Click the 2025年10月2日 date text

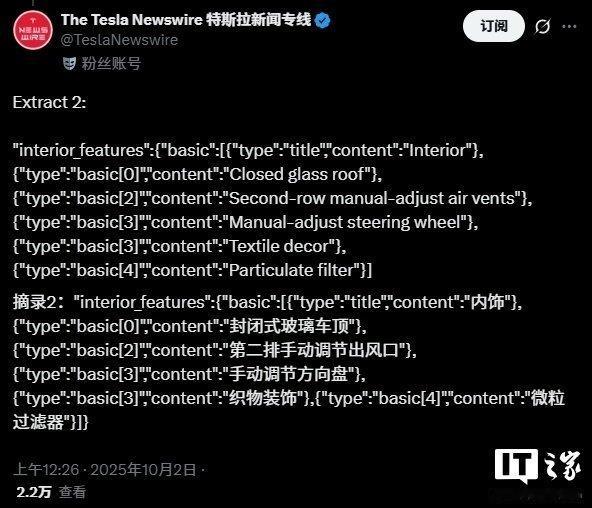tap(143, 470)
